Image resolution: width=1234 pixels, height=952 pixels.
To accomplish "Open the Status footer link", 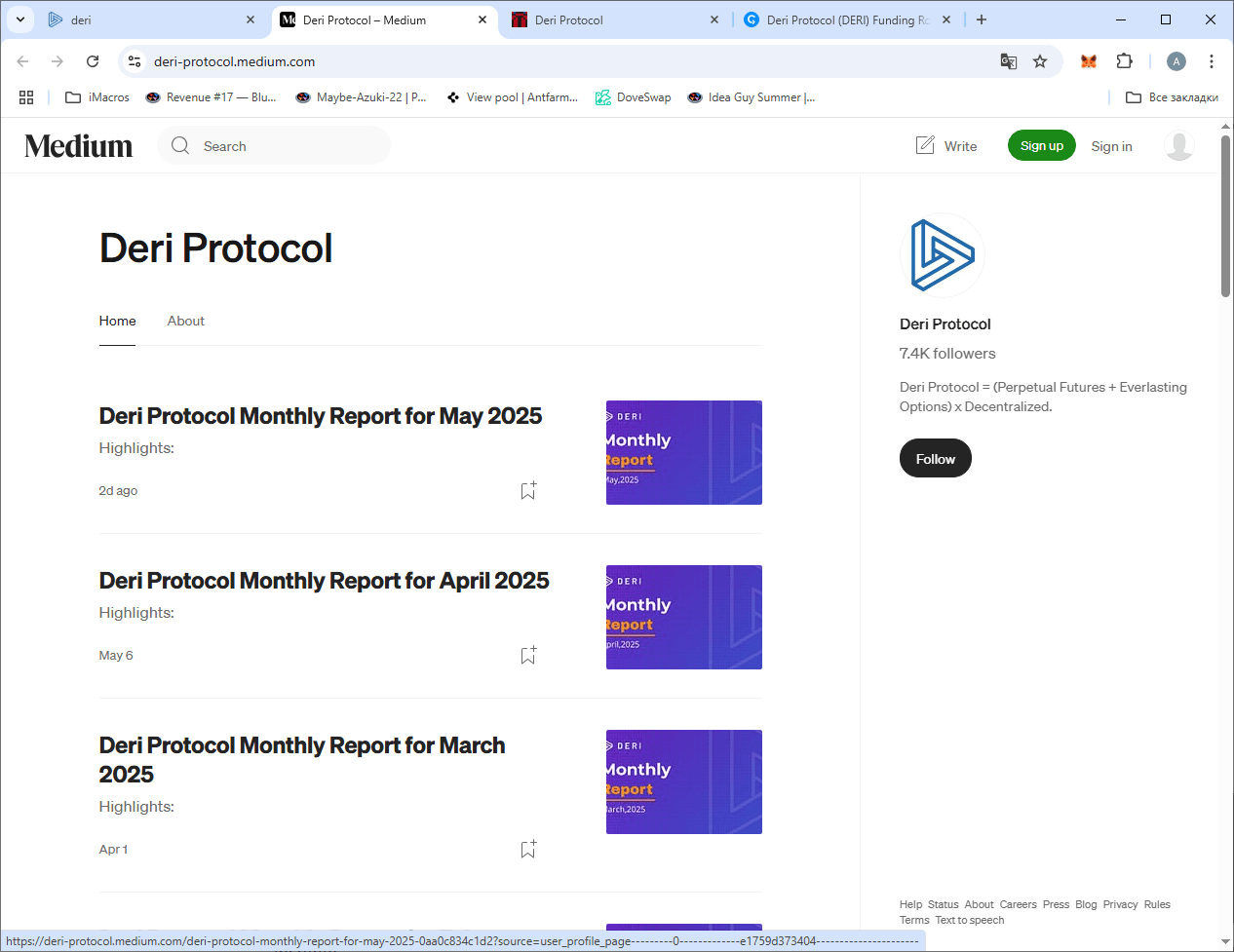I will 943,904.
